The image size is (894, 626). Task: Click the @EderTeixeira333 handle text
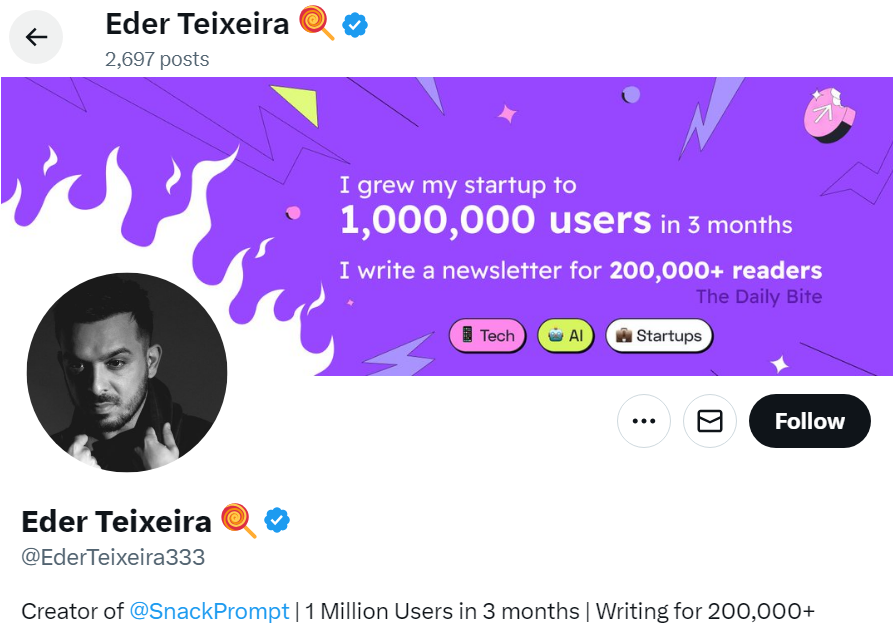click(113, 557)
